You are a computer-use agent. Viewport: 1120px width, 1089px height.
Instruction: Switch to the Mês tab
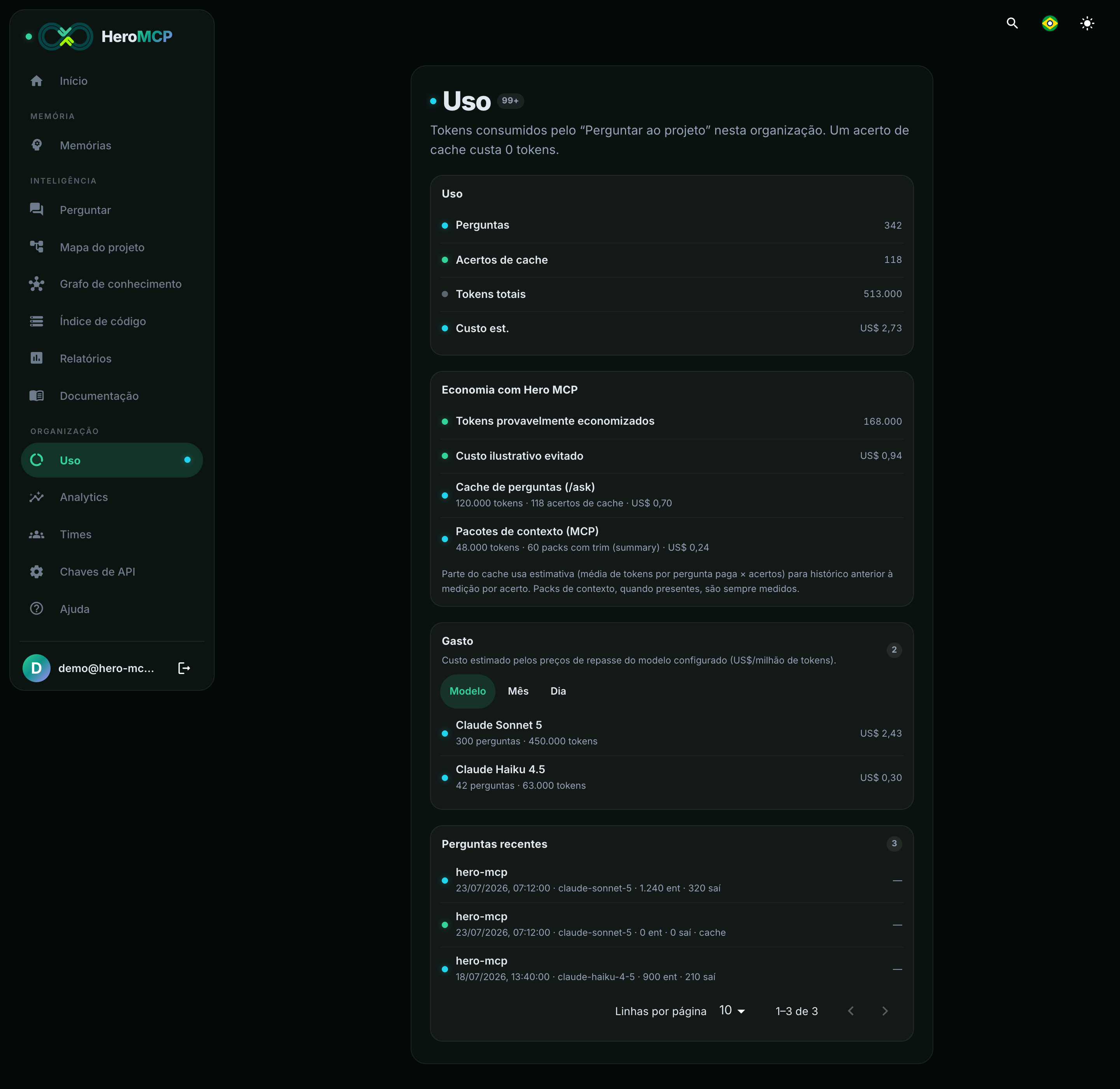518,691
